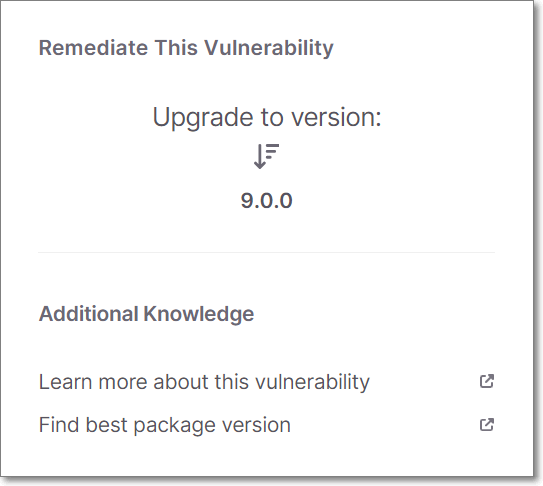Viewport: 543px width, 486px height.
Task: Click the Additional Knowledge heading
Action: 146,314
